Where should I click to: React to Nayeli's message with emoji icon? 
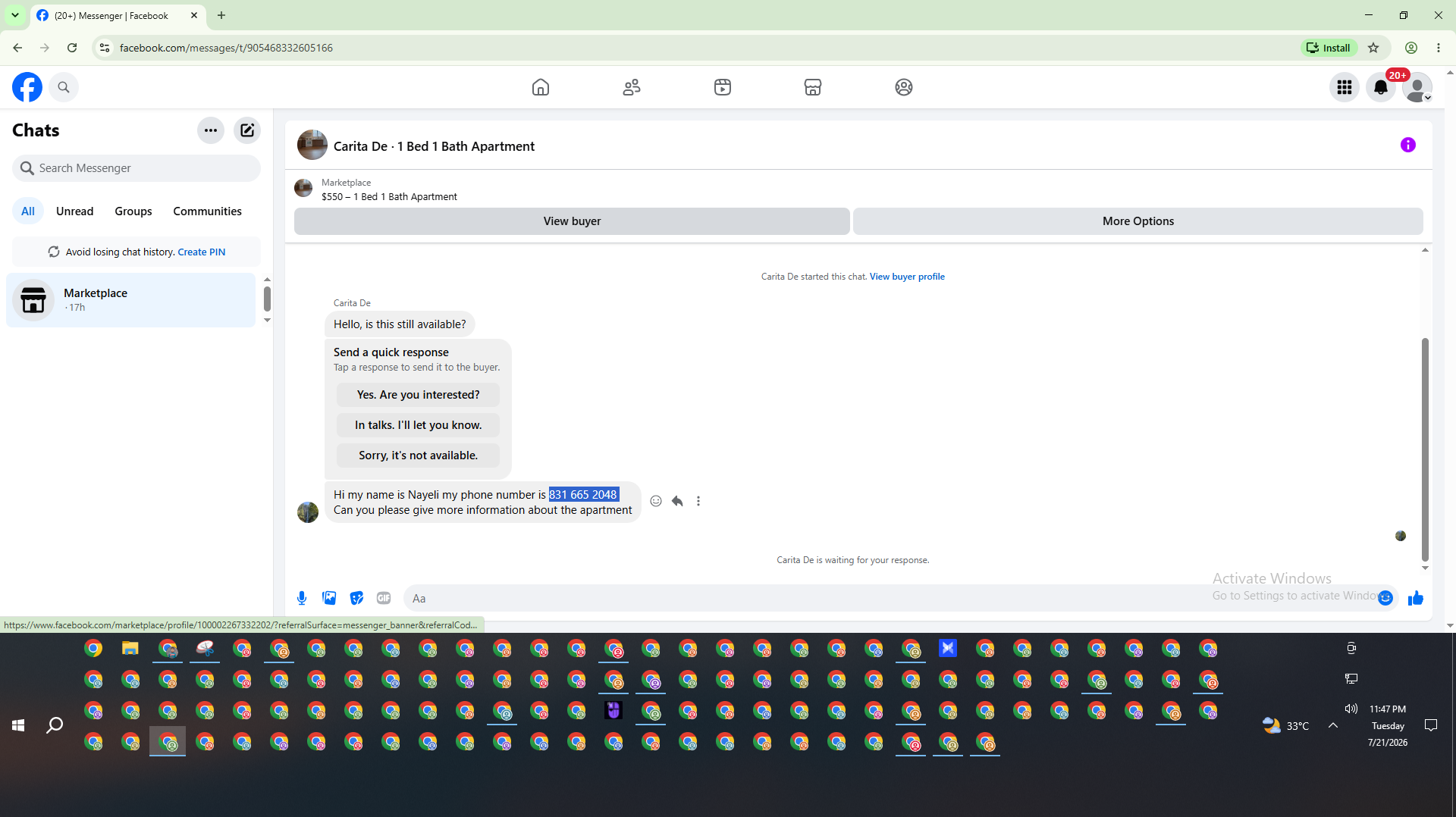[x=656, y=501]
